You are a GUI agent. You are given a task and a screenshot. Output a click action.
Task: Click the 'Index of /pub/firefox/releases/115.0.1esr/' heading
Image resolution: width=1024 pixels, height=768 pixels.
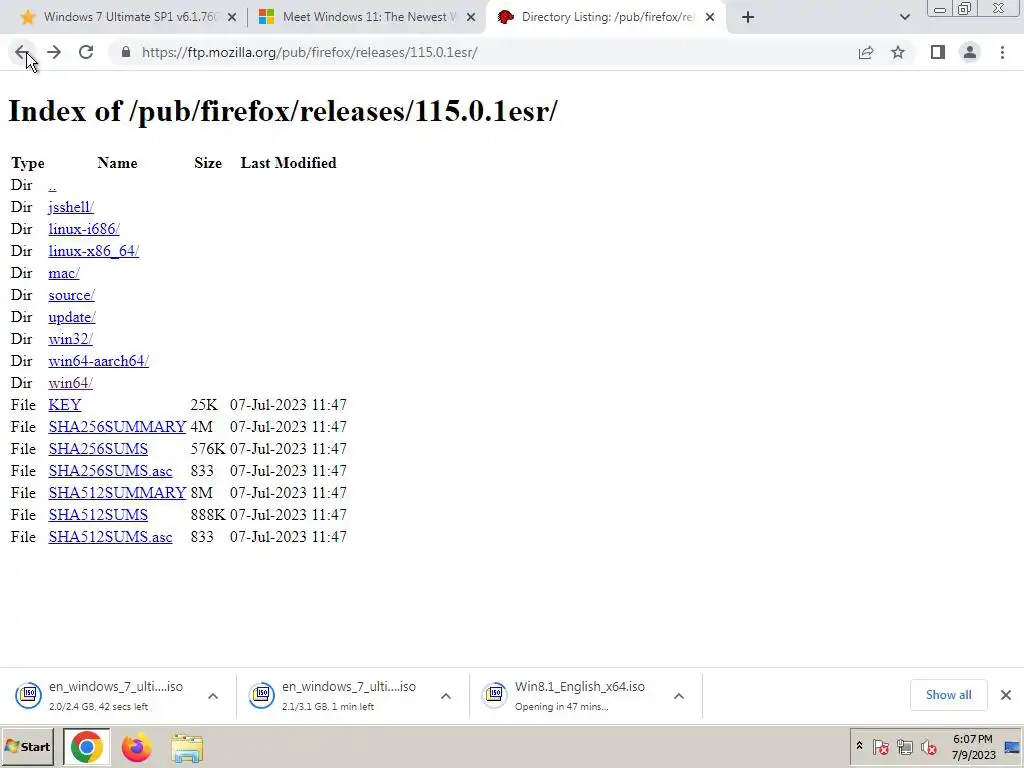pyautogui.click(x=283, y=111)
